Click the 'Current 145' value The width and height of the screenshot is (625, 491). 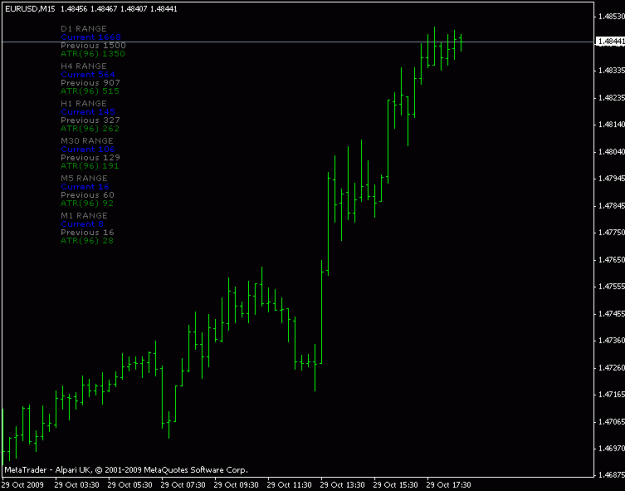(x=88, y=112)
